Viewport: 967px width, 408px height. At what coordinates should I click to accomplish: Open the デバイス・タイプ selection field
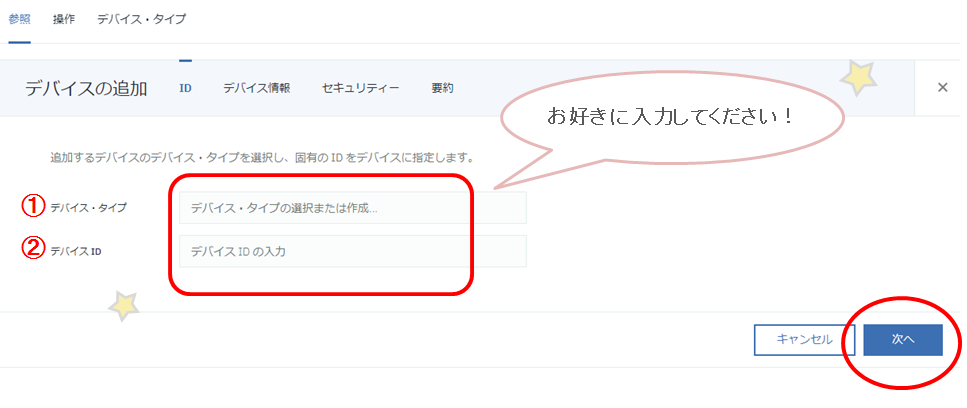coord(353,208)
